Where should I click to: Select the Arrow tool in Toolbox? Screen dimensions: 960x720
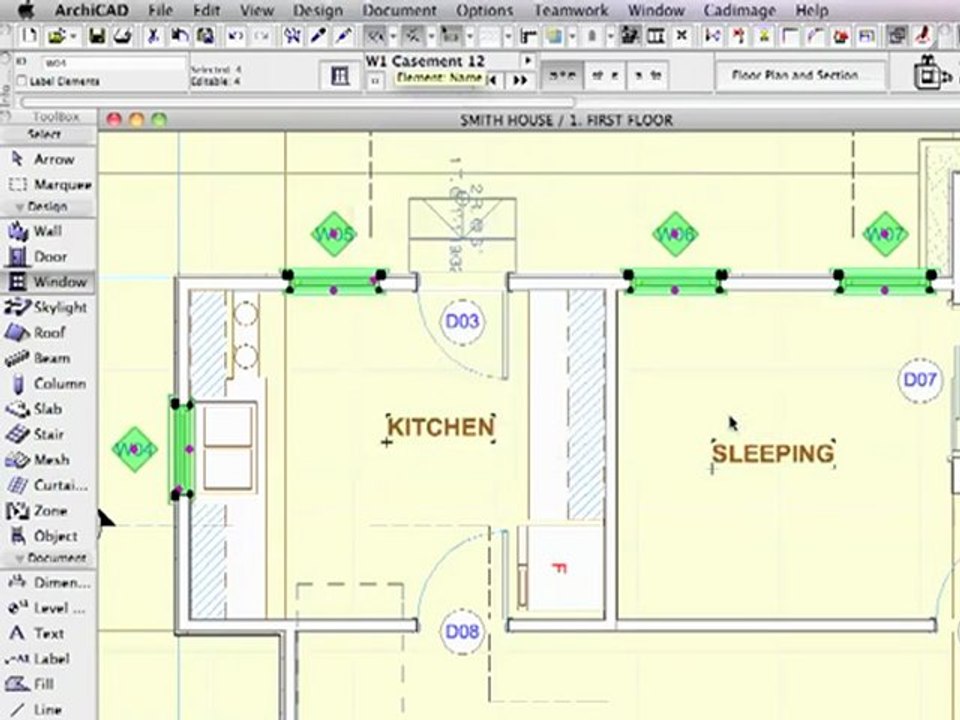coord(48,159)
